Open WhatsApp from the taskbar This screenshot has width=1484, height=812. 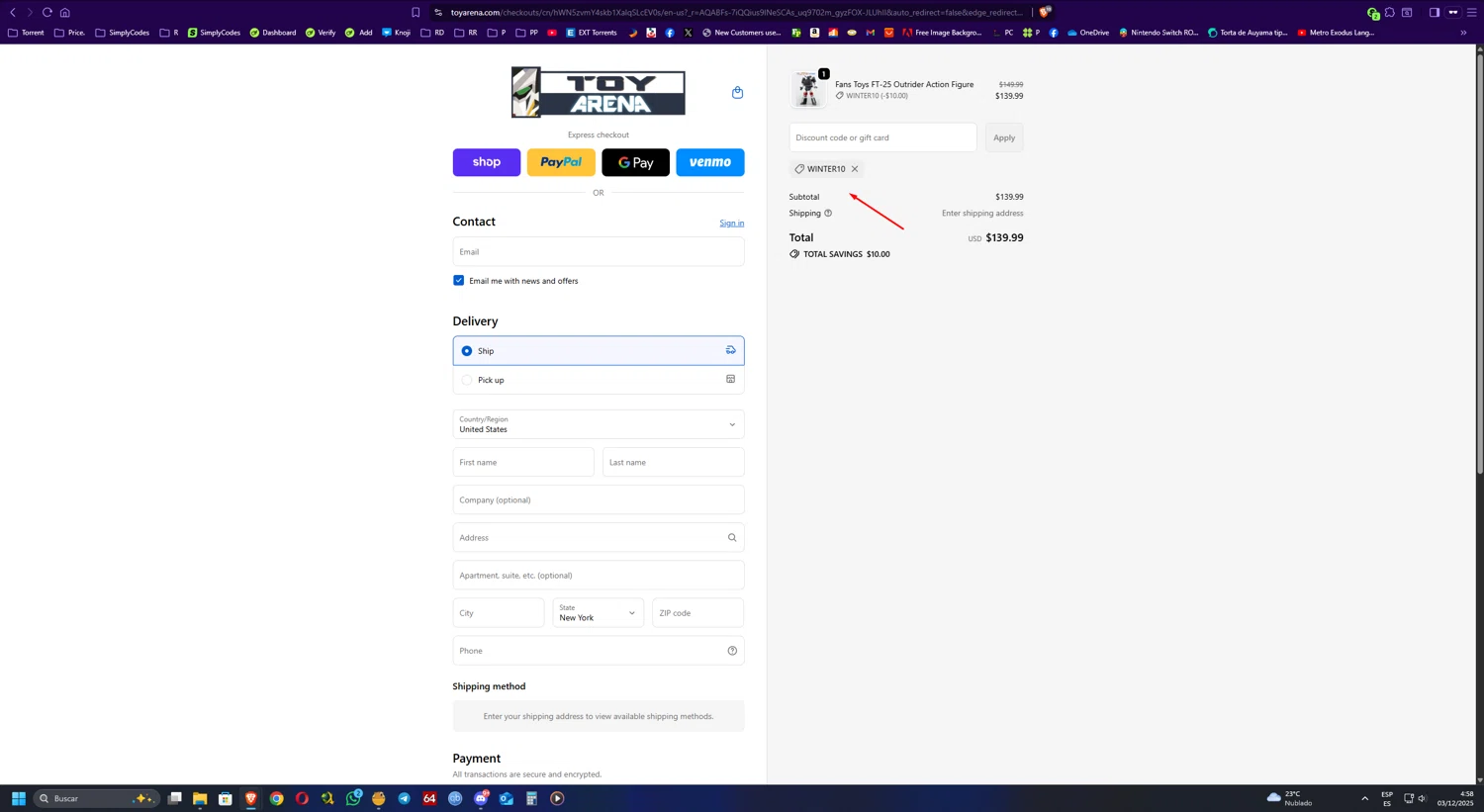point(353,798)
